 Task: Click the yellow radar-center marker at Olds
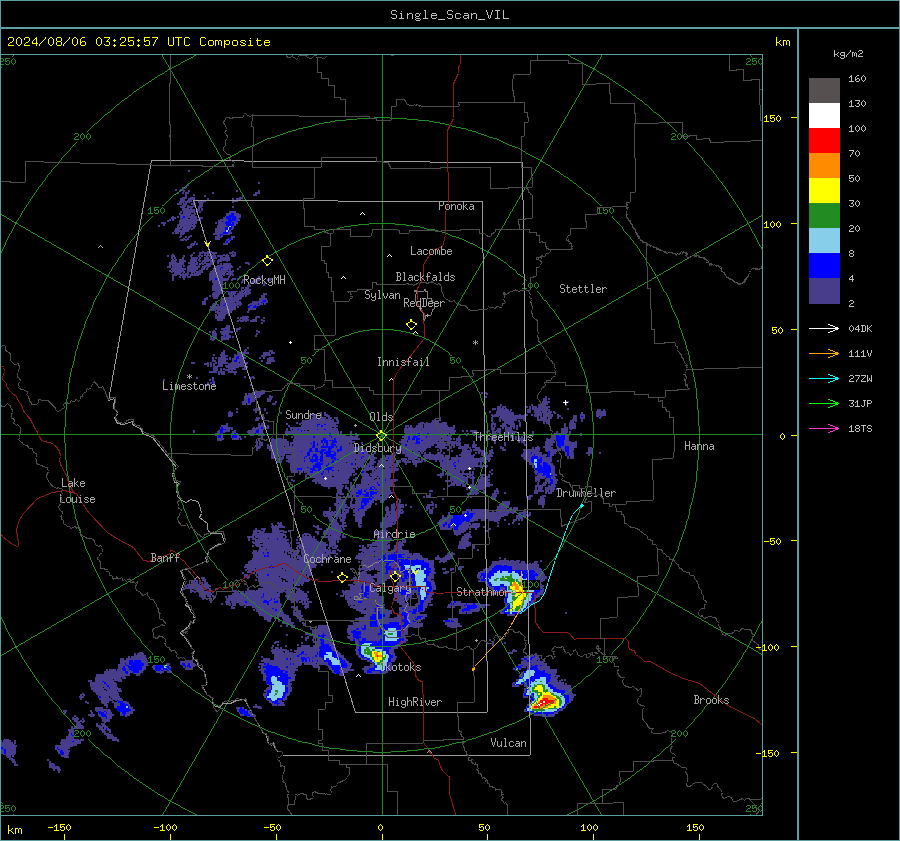[381, 435]
